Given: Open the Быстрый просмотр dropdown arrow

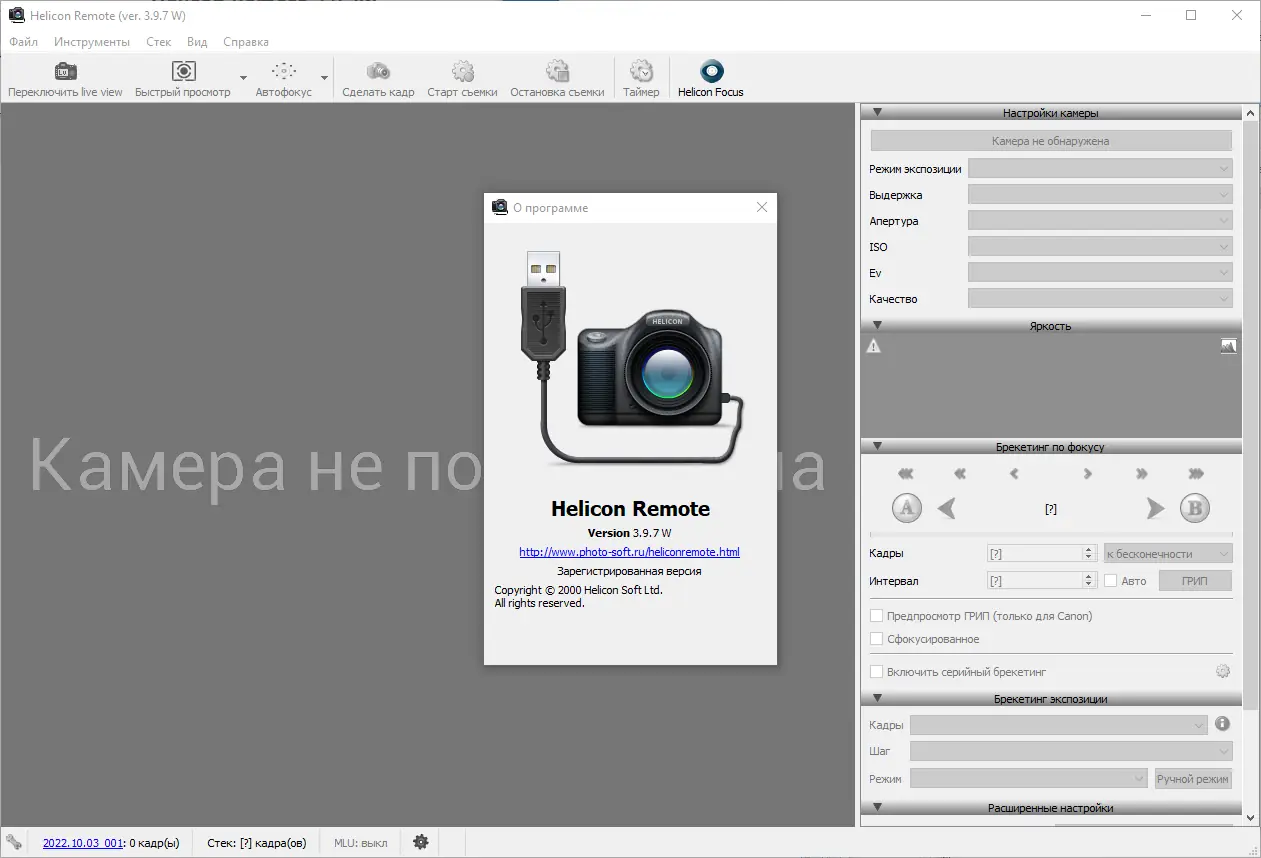Looking at the screenshot, I should [x=243, y=78].
